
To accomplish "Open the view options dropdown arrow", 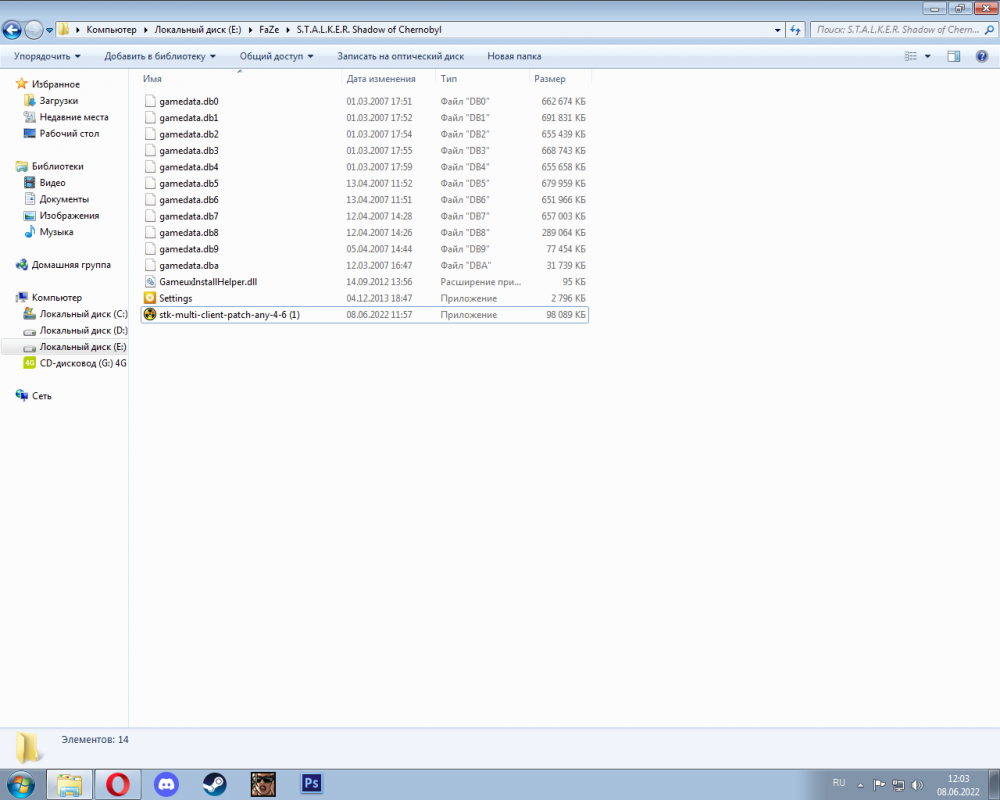I will point(927,56).
